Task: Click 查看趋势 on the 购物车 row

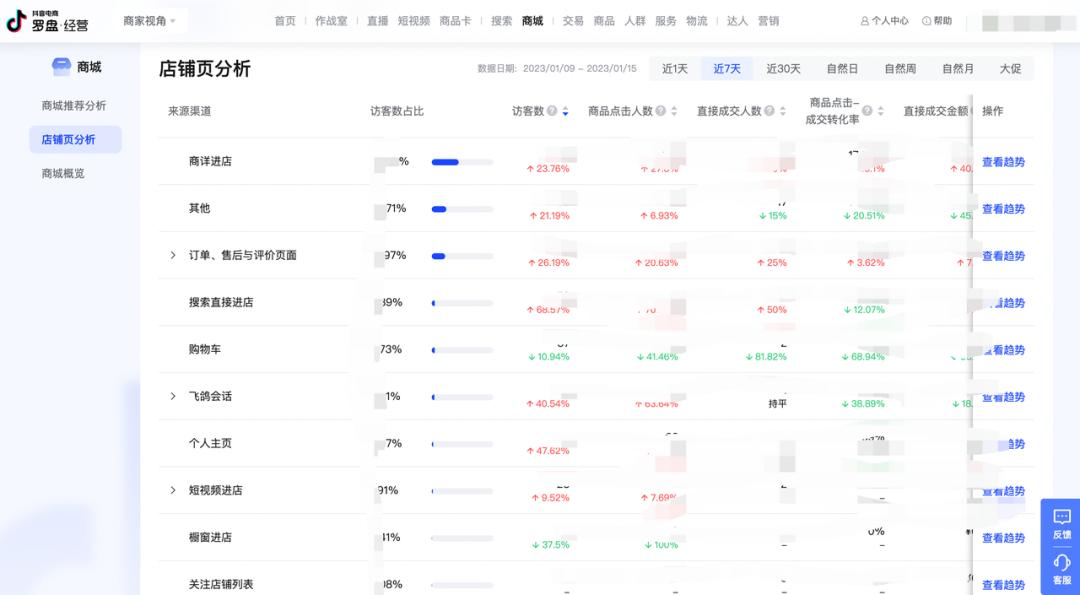Action: click(x=1003, y=350)
